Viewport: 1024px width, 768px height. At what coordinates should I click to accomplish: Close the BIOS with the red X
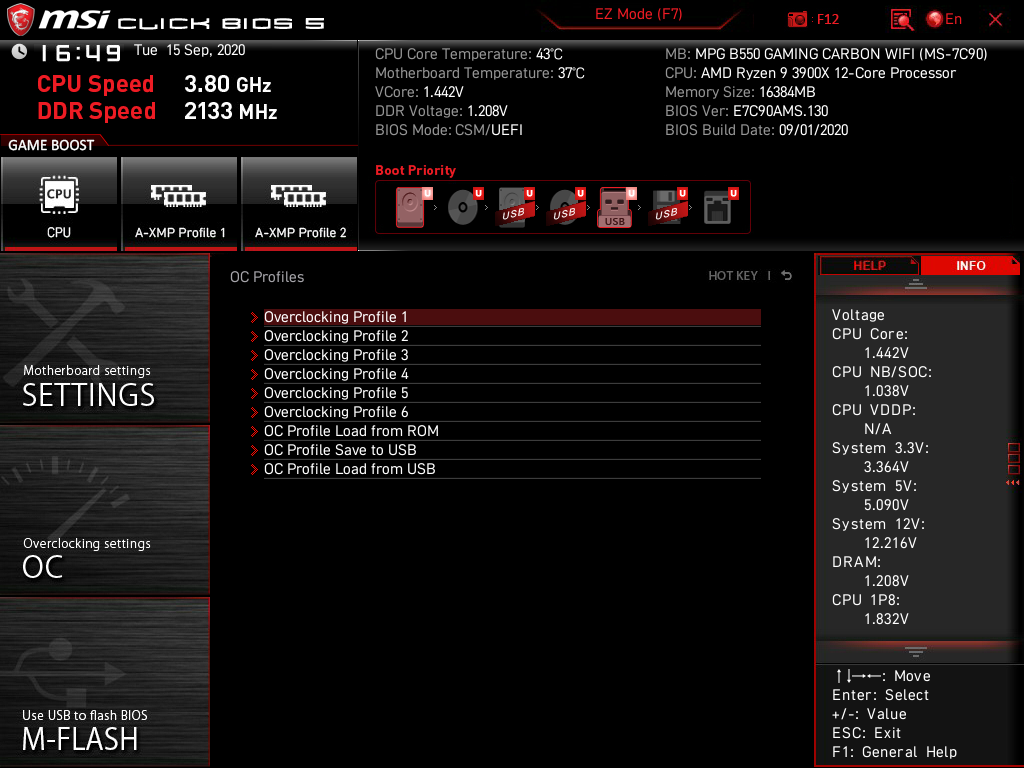coord(995,20)
